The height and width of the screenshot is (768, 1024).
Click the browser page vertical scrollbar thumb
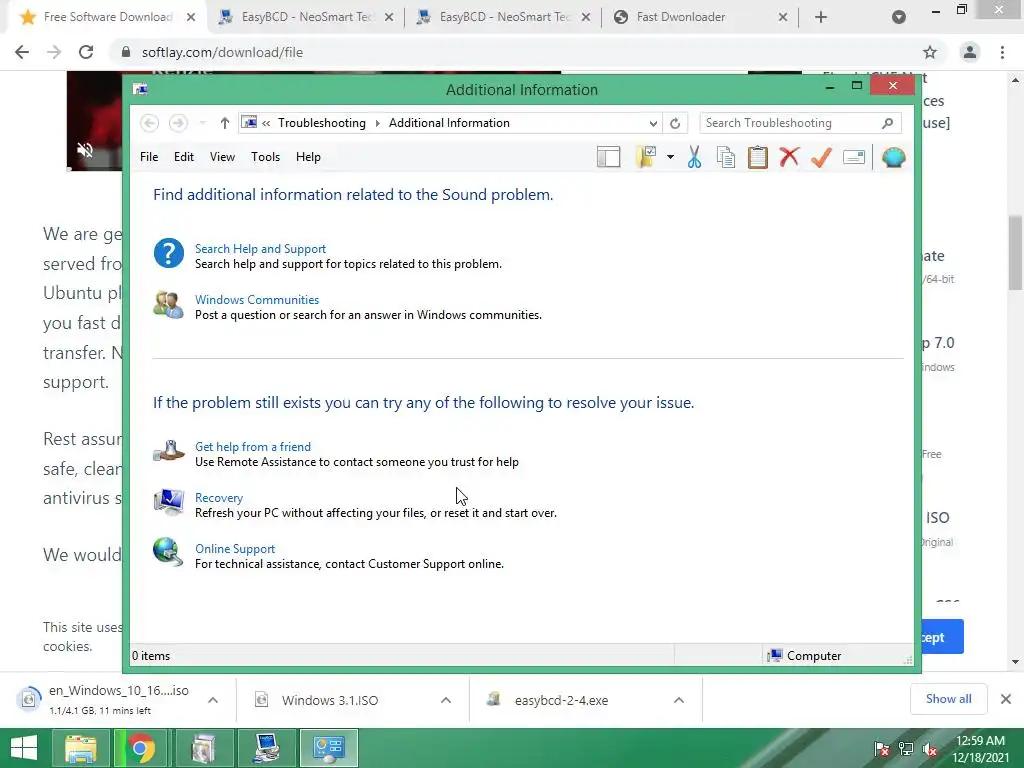tap(1015, 253)
